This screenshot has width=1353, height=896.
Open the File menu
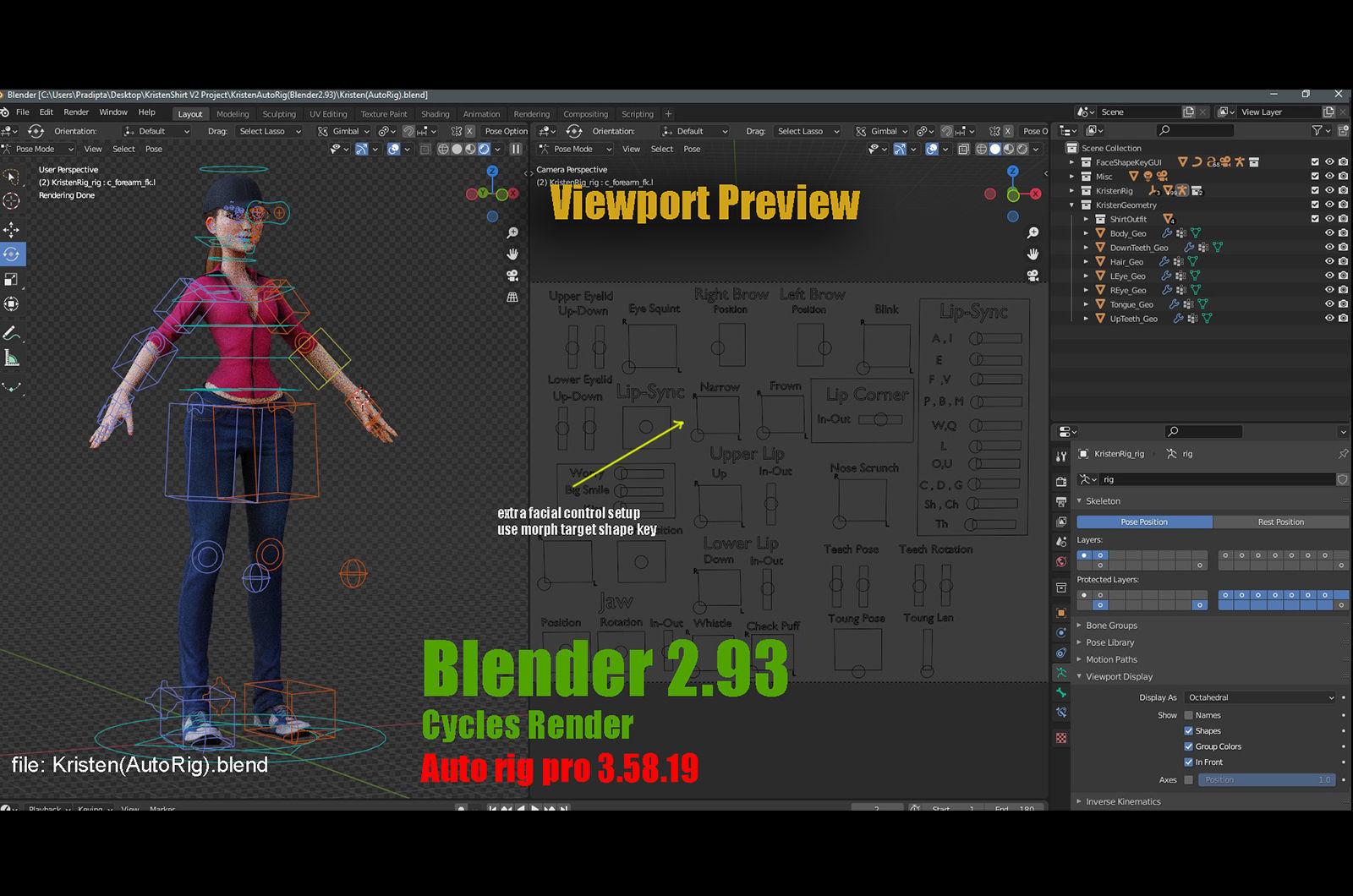pyautogui.click(x=23, y=112)
